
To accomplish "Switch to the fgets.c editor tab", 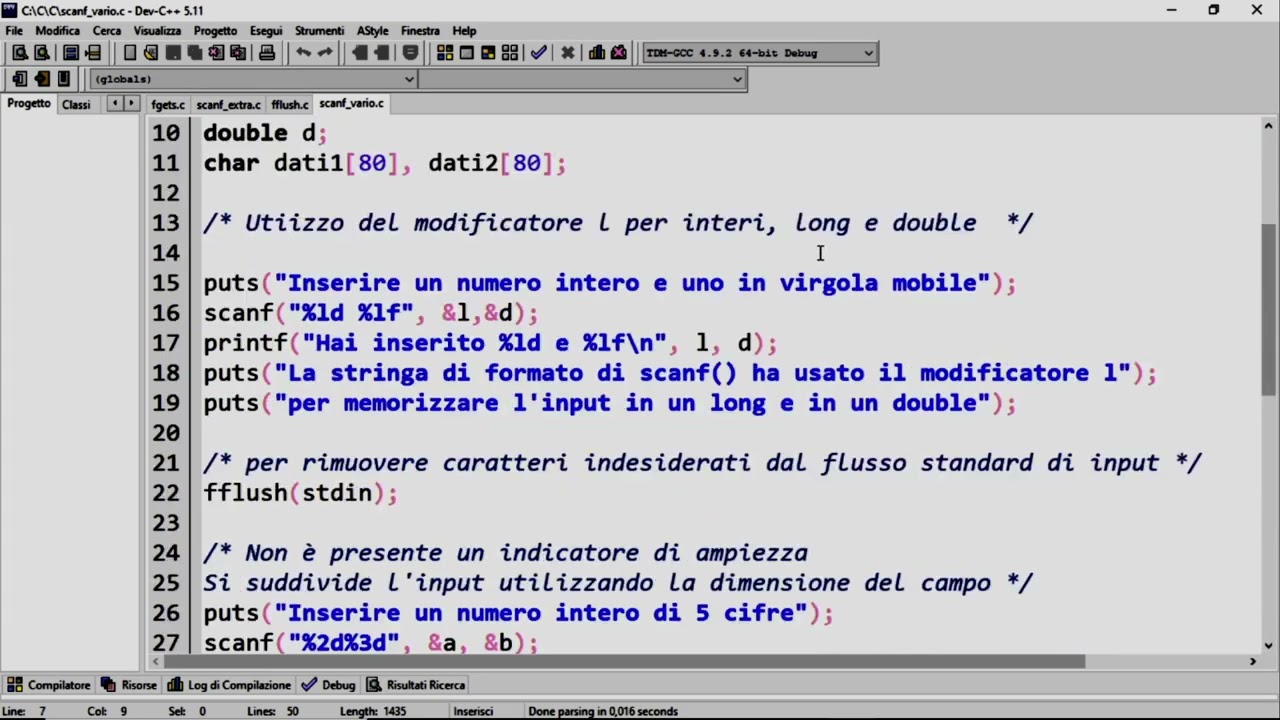I will click(168, 105).
